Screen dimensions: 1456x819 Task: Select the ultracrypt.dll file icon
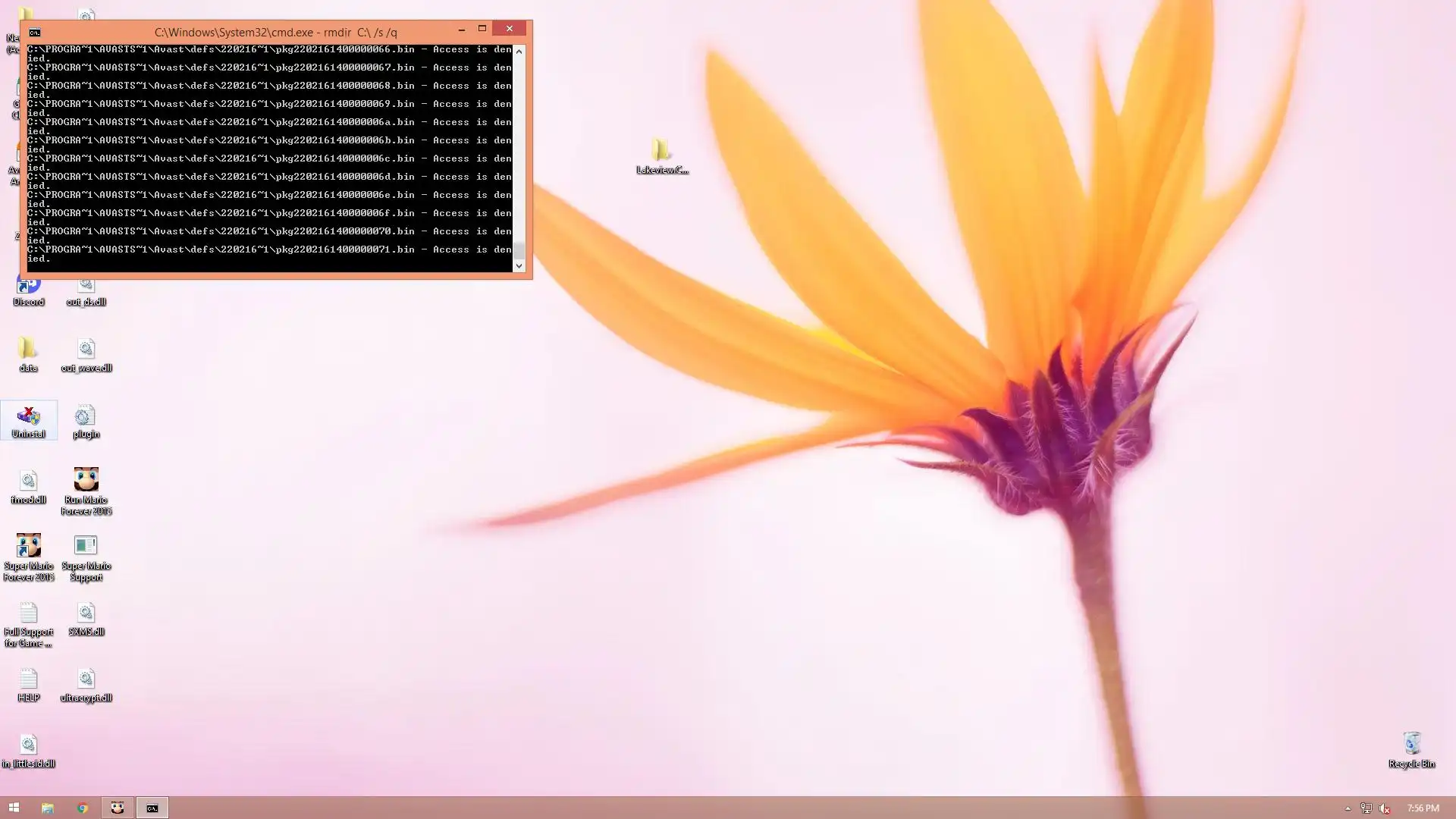pos(86,679)
